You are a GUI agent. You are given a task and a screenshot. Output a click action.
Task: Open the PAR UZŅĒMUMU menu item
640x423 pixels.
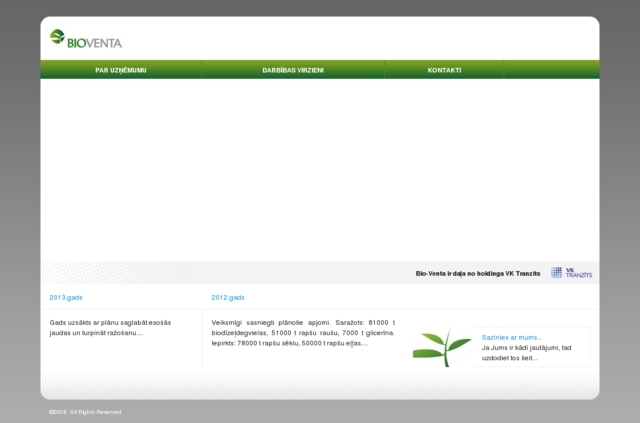[121, 70]
